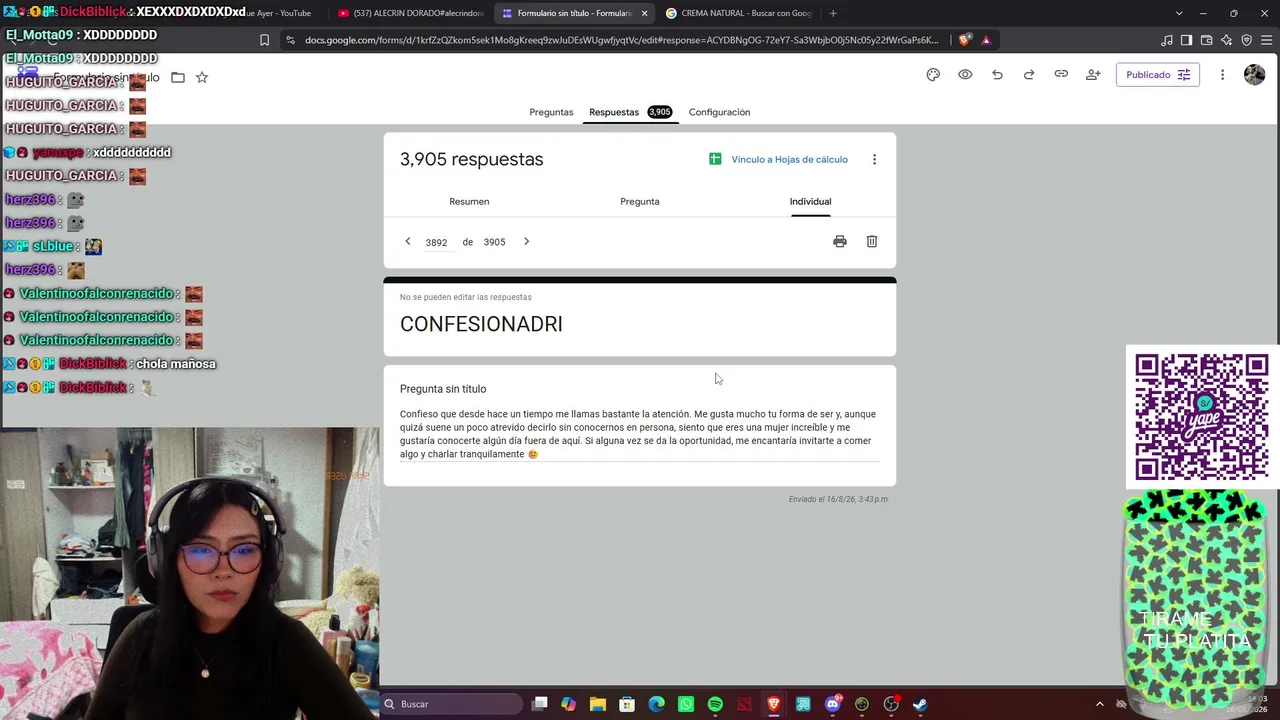Redo the last form change
The image size is (1280, 720).
coord(1029,75)
